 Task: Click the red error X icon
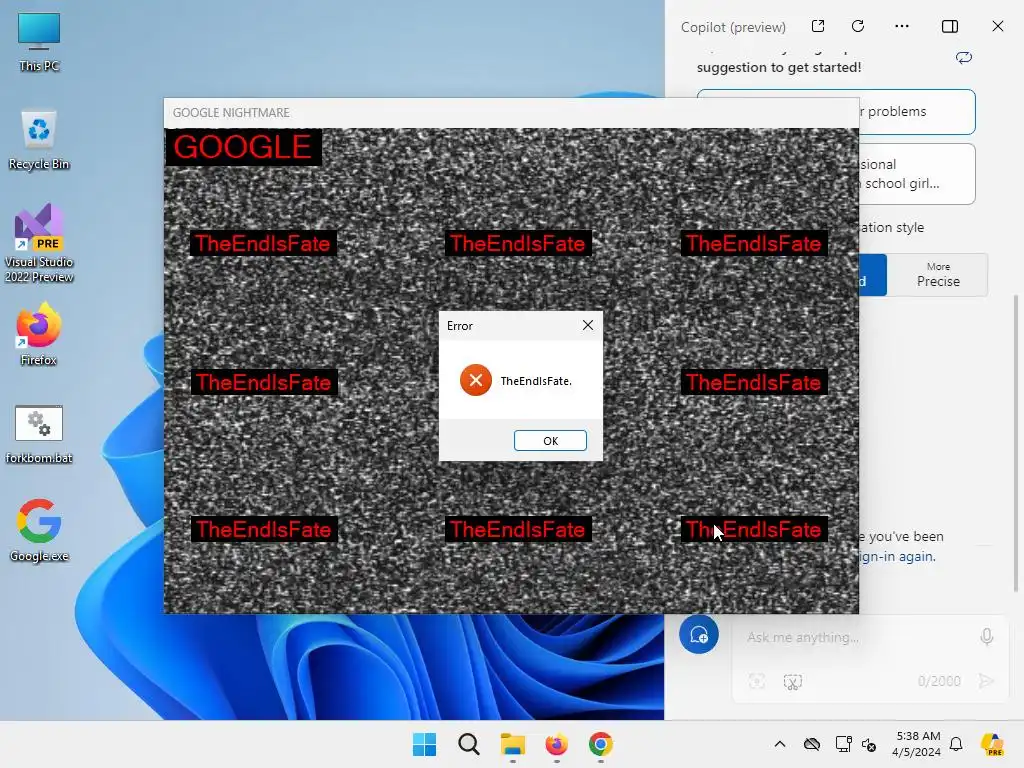475,380
